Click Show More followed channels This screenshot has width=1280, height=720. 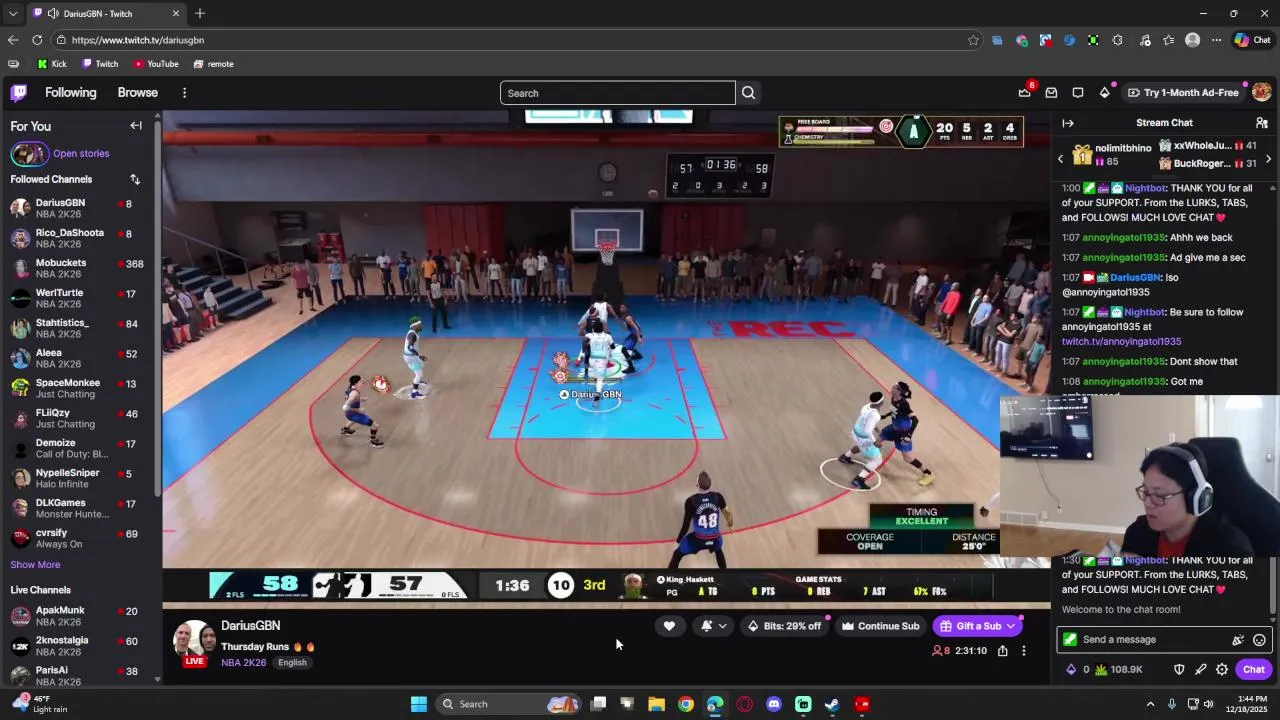pos(35,565)
